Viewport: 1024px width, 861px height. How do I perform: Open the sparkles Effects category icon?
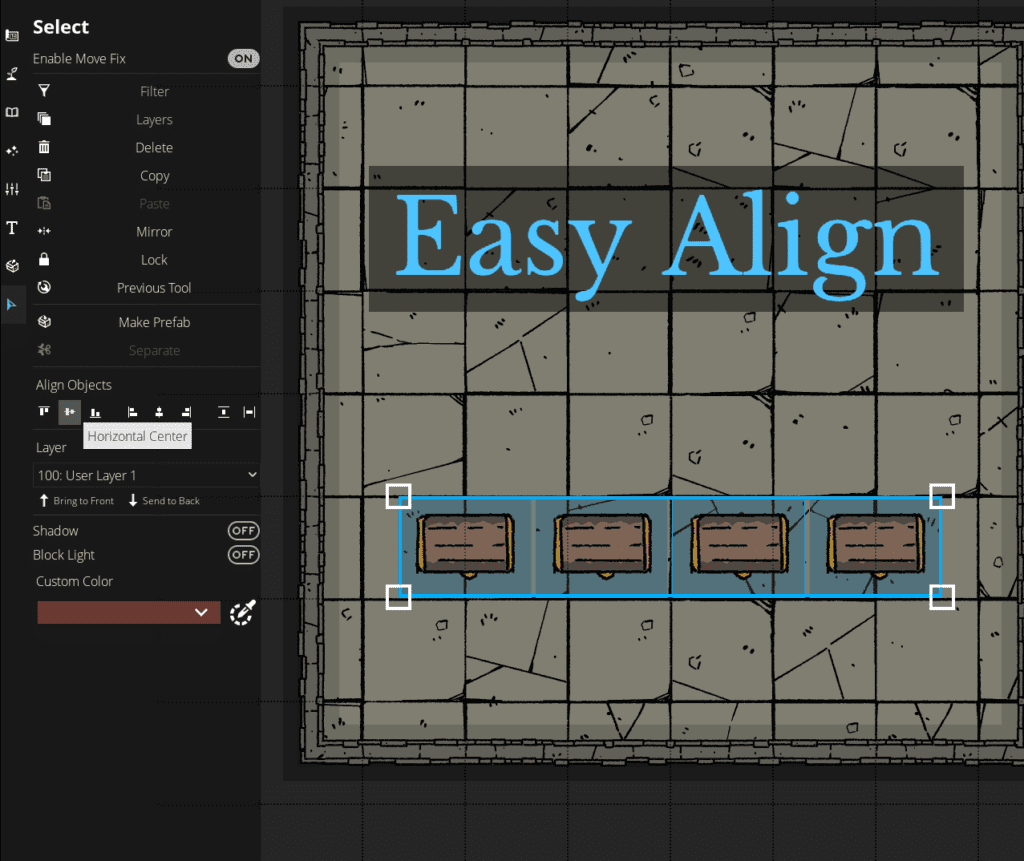coord(12,151)
